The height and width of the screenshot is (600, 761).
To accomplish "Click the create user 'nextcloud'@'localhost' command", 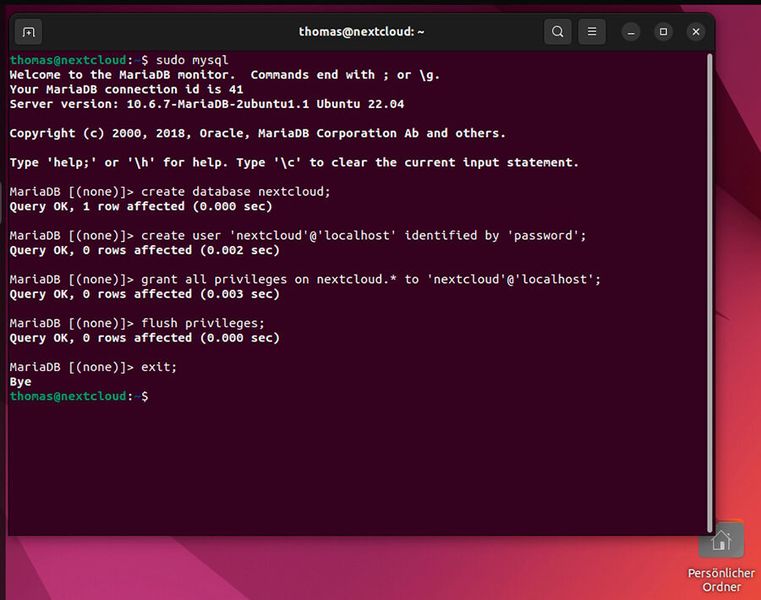I will [x=364, y=235].
